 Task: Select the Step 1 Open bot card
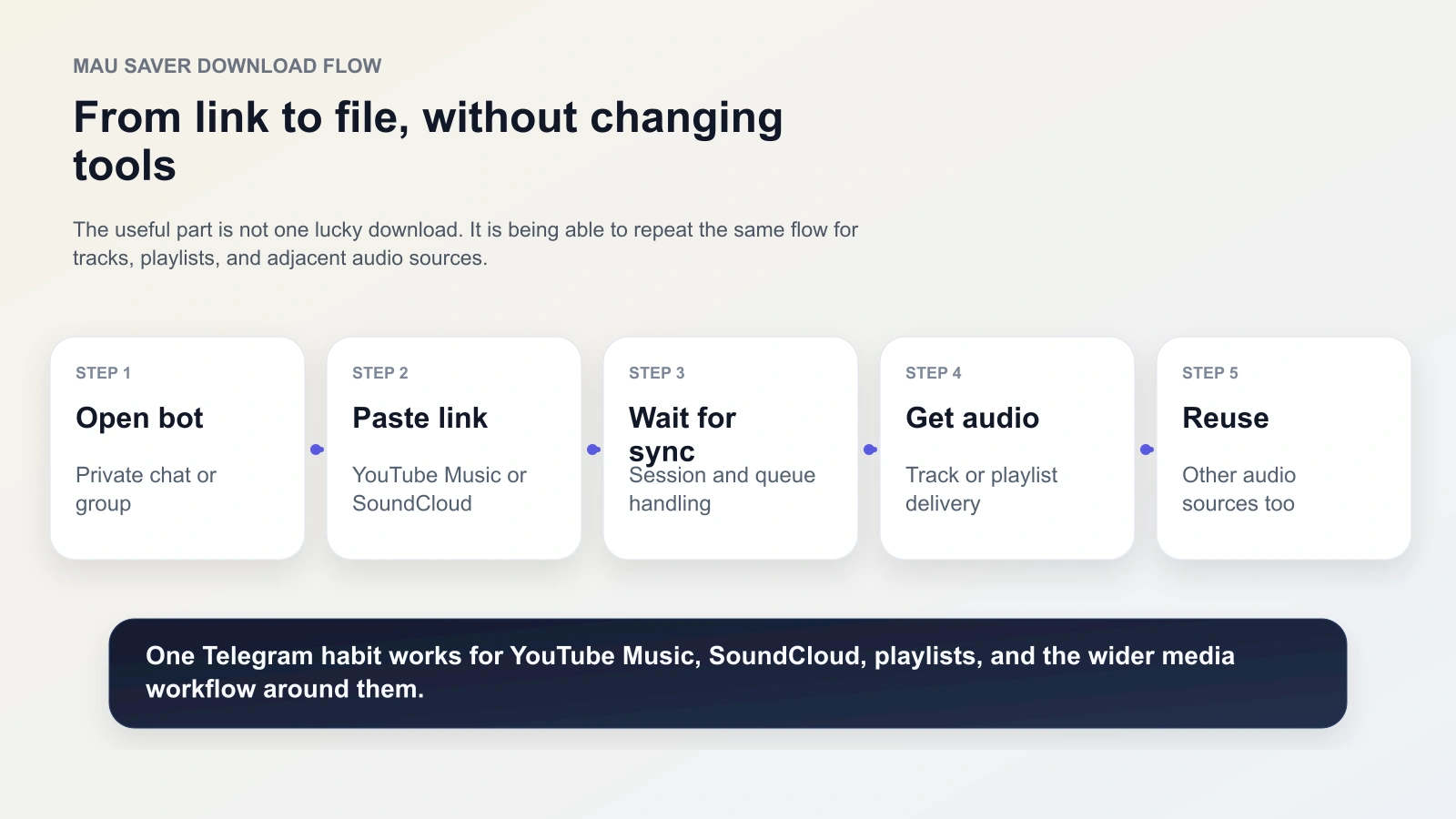point(177,448)
